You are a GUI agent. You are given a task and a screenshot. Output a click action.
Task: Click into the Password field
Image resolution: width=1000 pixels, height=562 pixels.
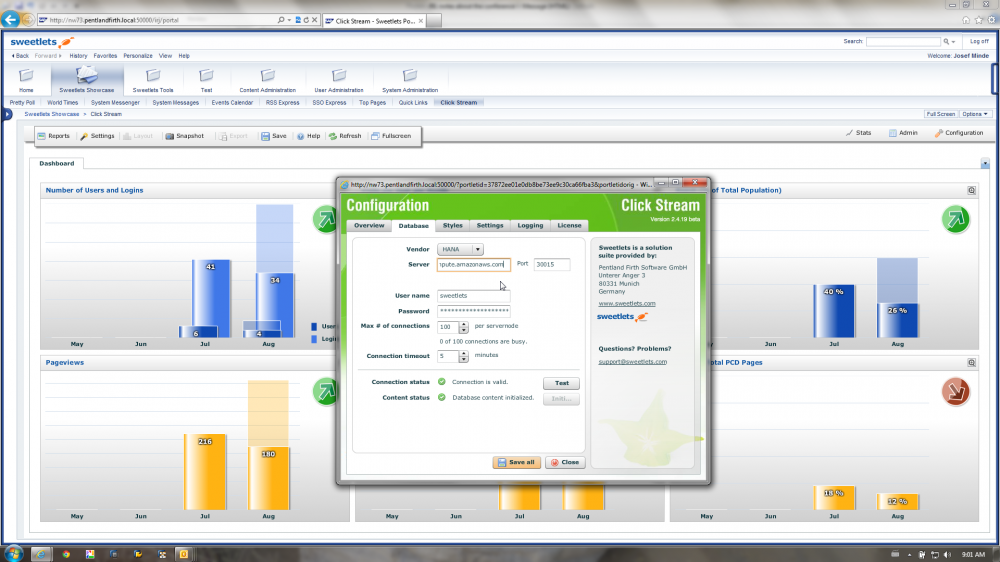474,311
